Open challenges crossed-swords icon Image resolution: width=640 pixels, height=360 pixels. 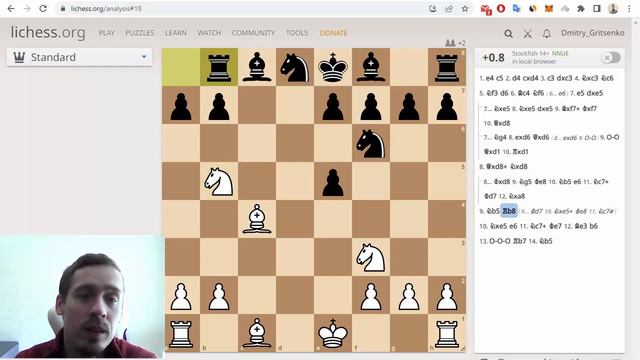click(527, 34)
